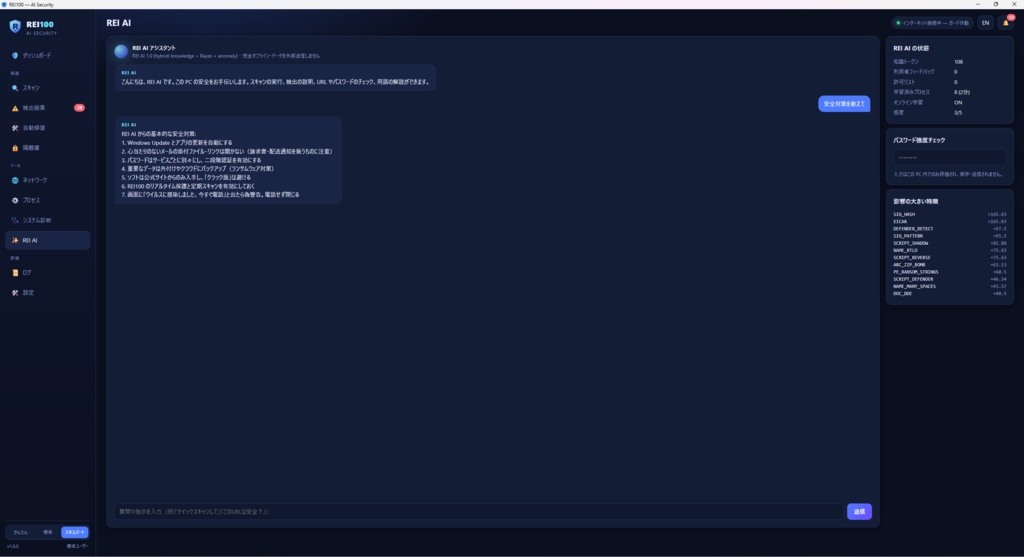
Task: Click the SCRIPT_SHADOW feature row
Action: [x=950, y=243]
